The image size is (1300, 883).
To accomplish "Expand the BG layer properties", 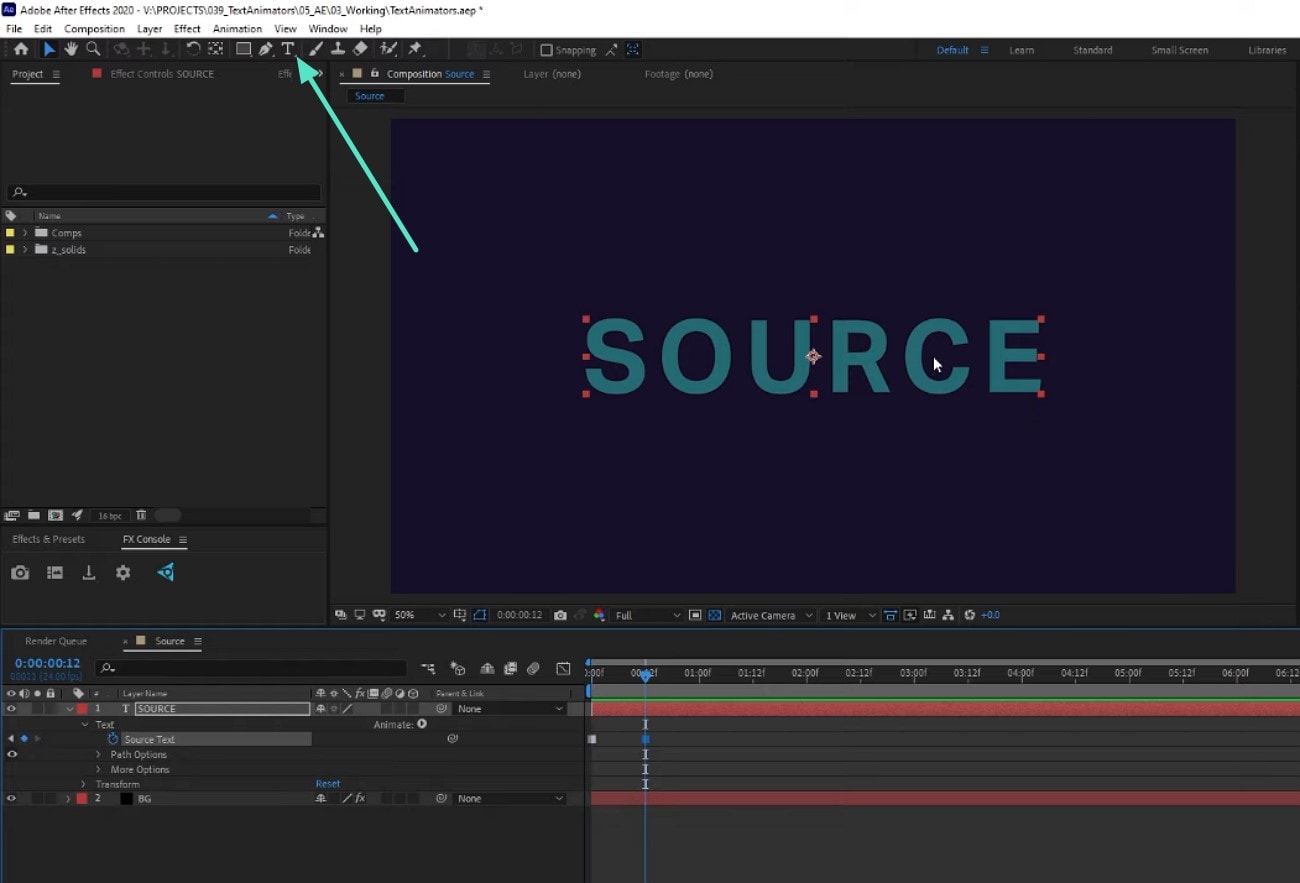I will pos(68,799).
